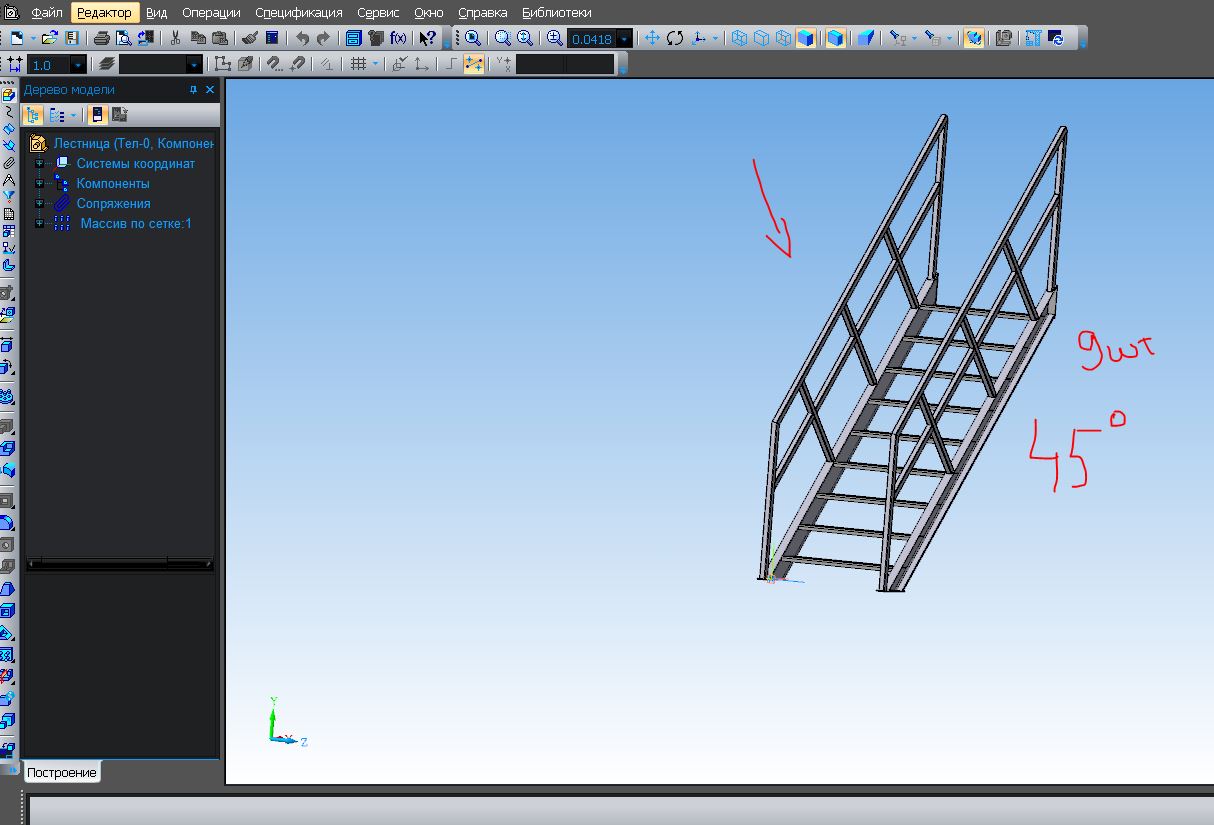
Task: Copy properties brush icon
Action: (x=249, y=38)
